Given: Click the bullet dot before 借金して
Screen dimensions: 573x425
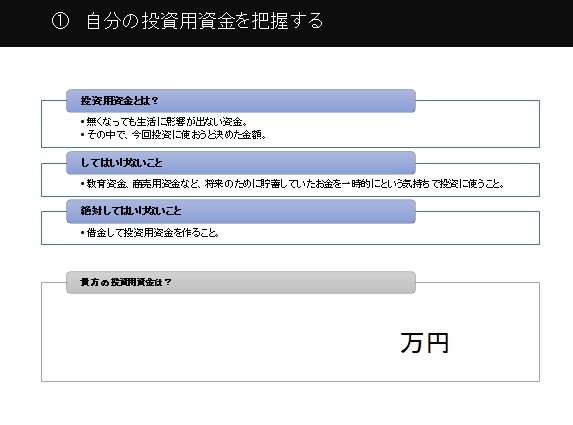Looking at the screenshot, I should [83, 233].
